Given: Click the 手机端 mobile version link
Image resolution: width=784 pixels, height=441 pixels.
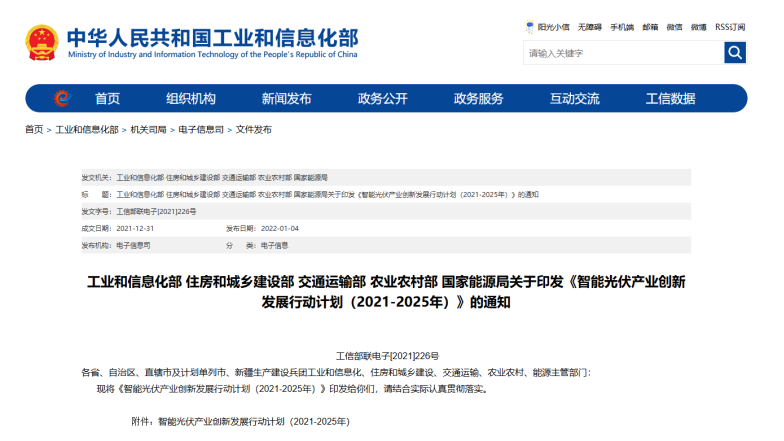Looking at the screenshot, I should coord(622,27).
